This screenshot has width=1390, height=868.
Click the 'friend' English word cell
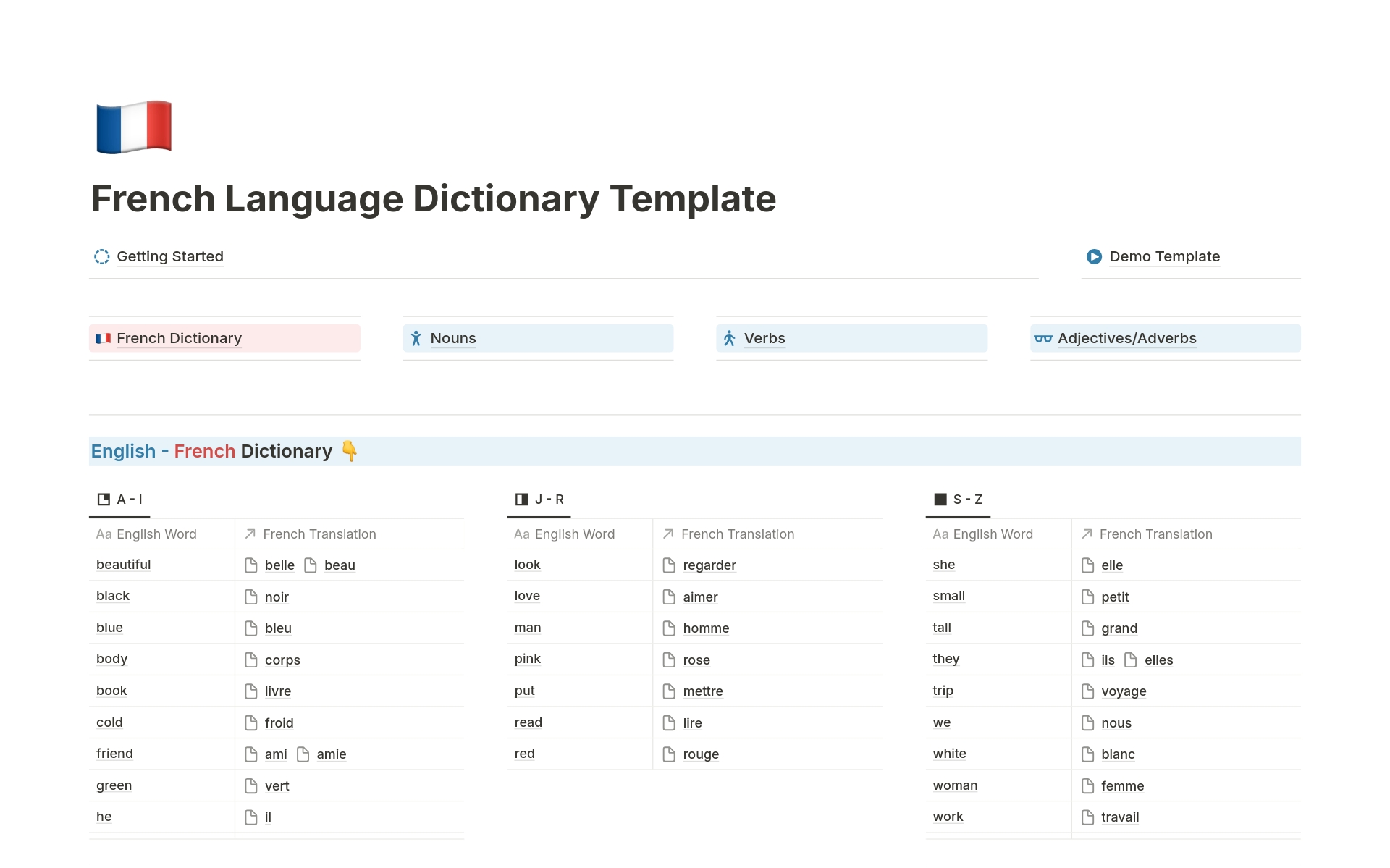click(x=114, y=754)
